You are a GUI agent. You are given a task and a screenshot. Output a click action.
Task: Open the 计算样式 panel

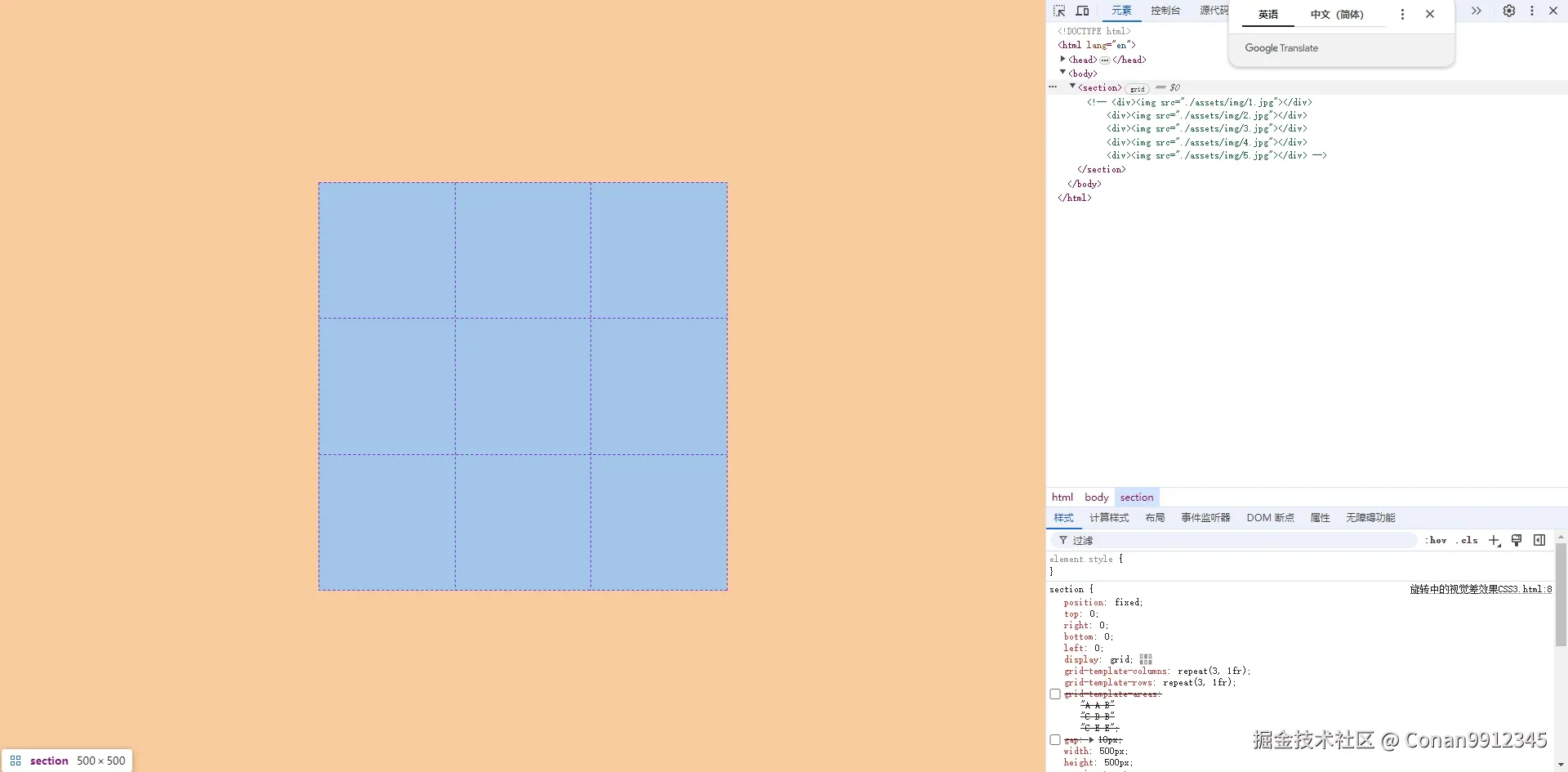coord(1109,517)
